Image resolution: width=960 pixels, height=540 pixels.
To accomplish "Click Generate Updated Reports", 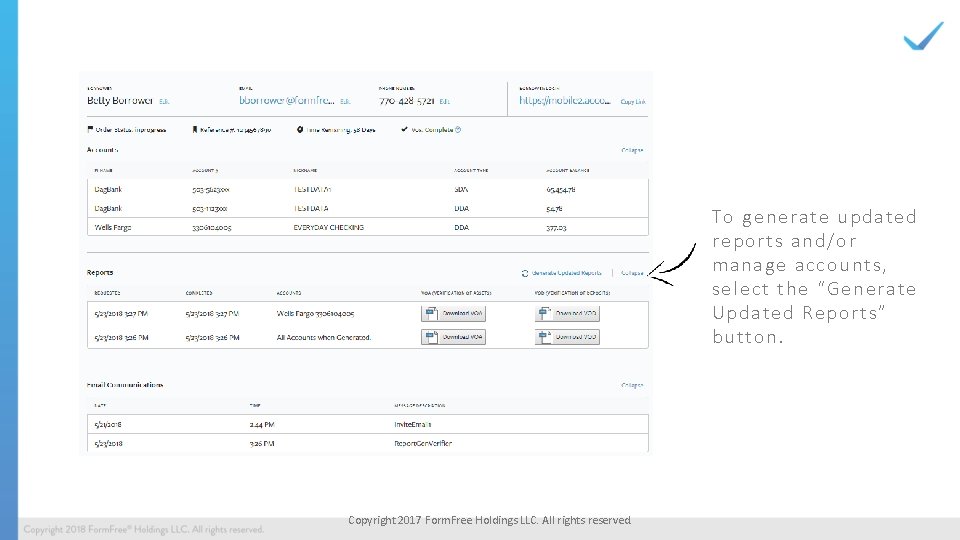I will tap(566, 273).
